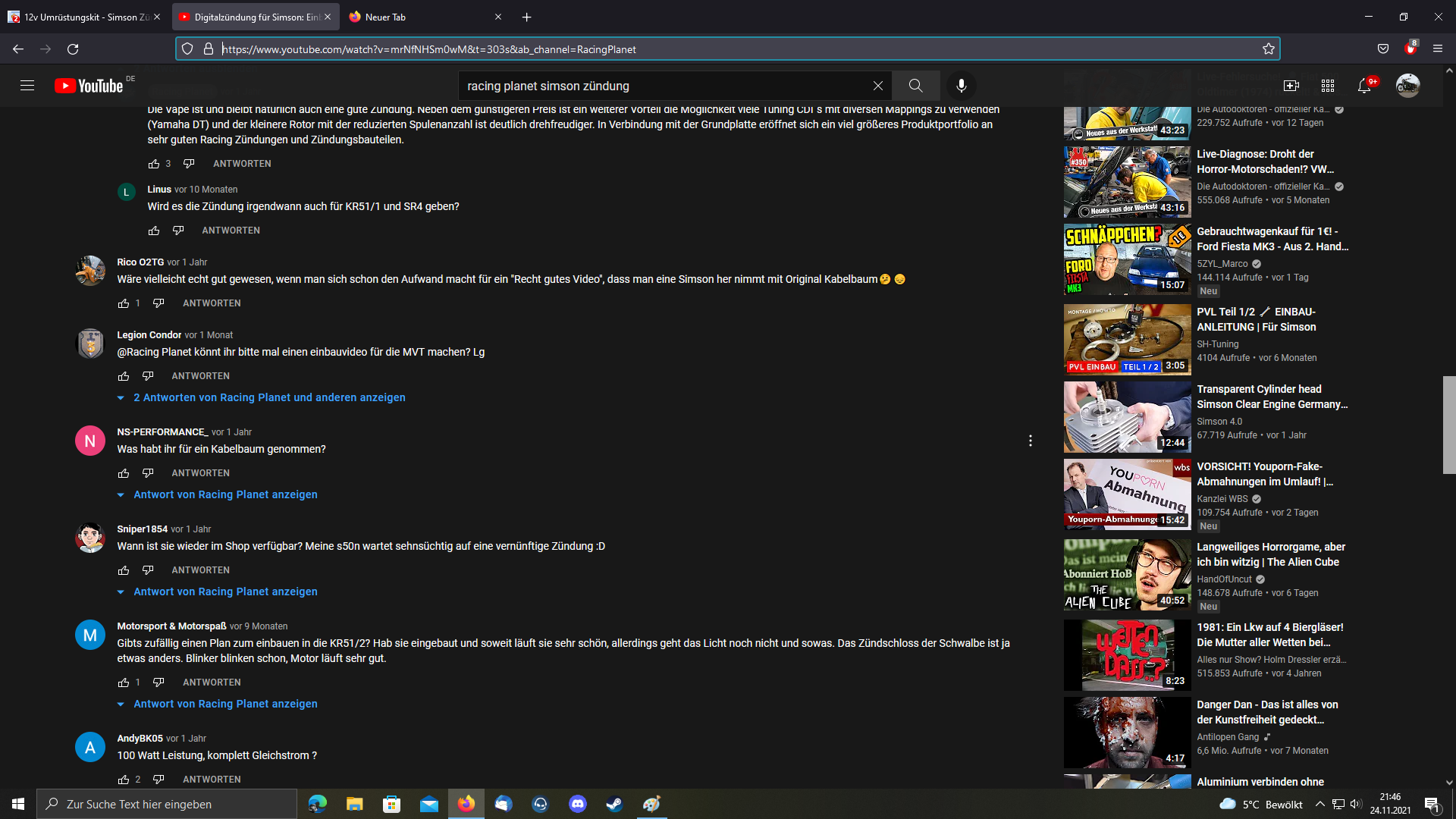The image size is (1456, 819).
Task: Expand Racing Planet reply under Motorsport & Motorspaß
Action: [x=224, y=704]
